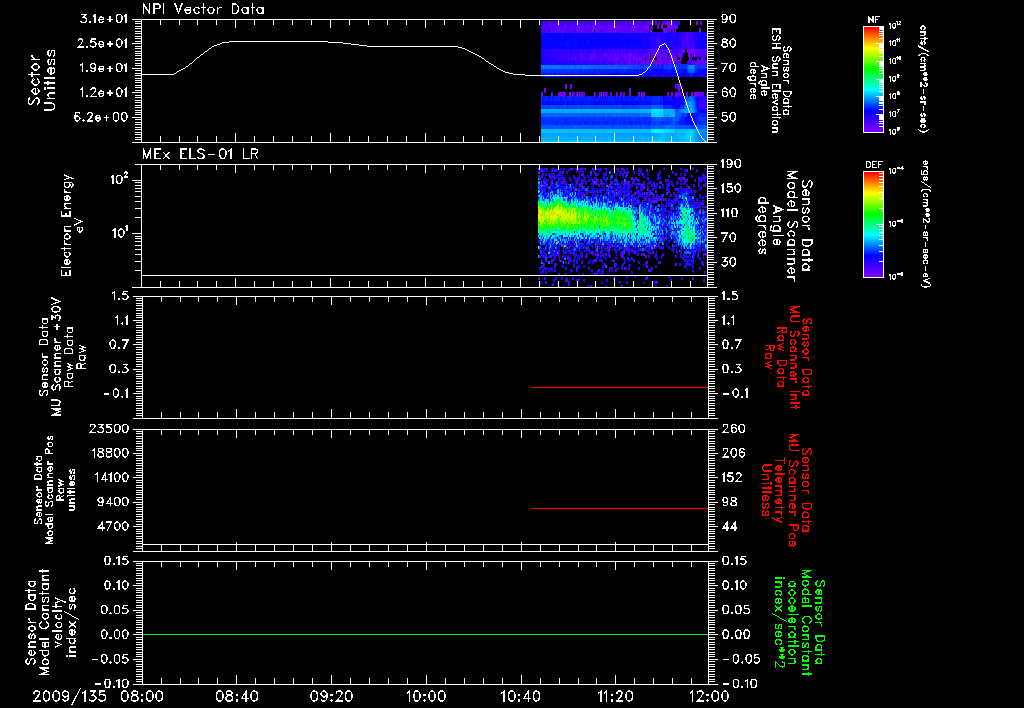This screenshot has height=708, width=1024.
Task: Click the "44" telemetry axis value
Action: (x=729, y=526)
